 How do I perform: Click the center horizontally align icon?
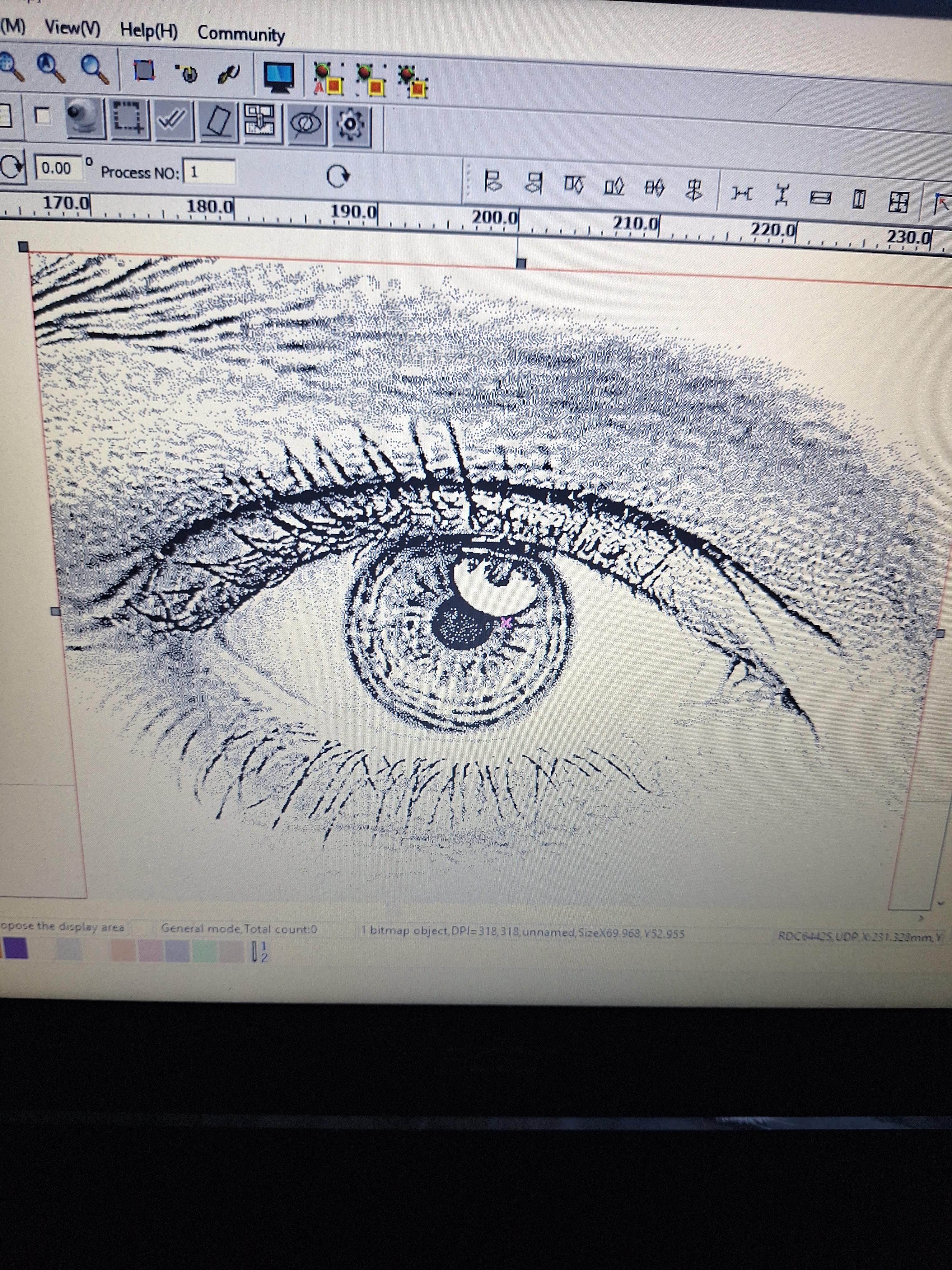pyautogui.click(x=655, y=188)
